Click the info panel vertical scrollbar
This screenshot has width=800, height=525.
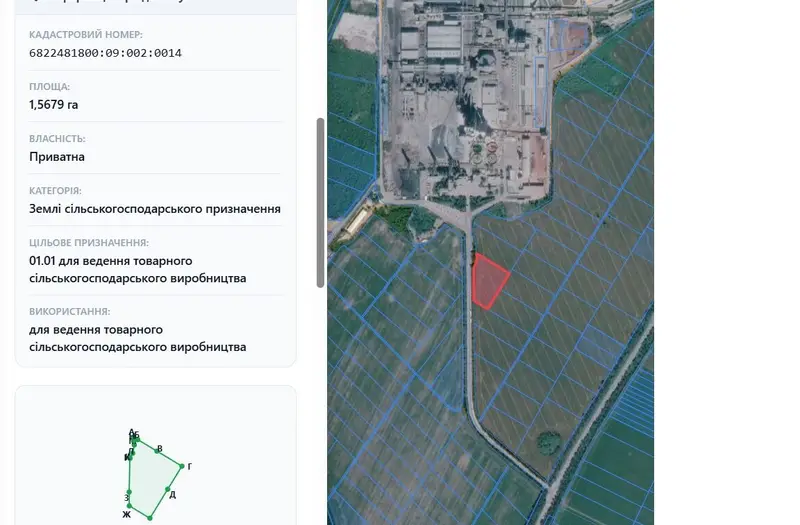click(320, 203)
